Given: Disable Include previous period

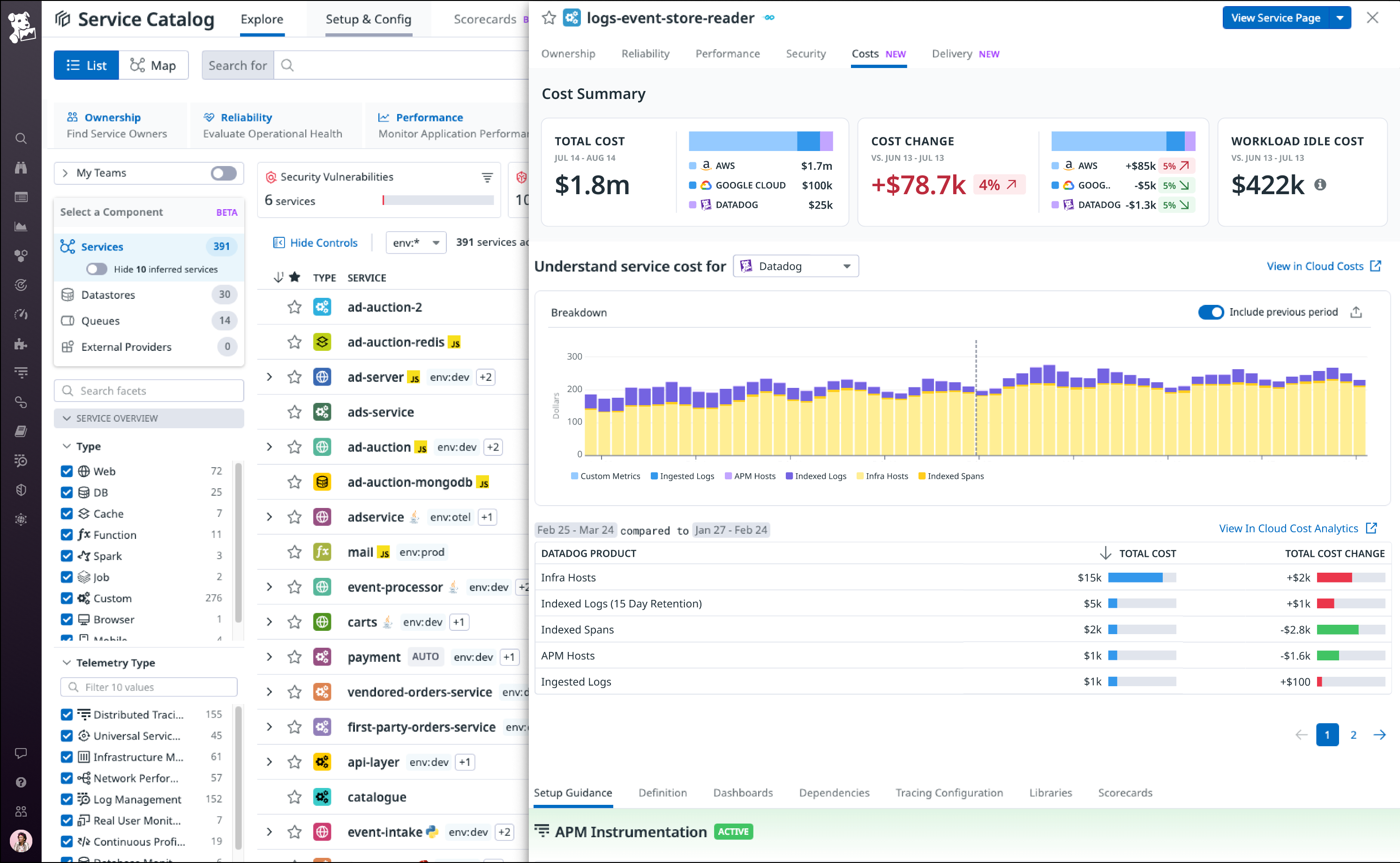Looking at the screenshot, I should click(1212, 312).
